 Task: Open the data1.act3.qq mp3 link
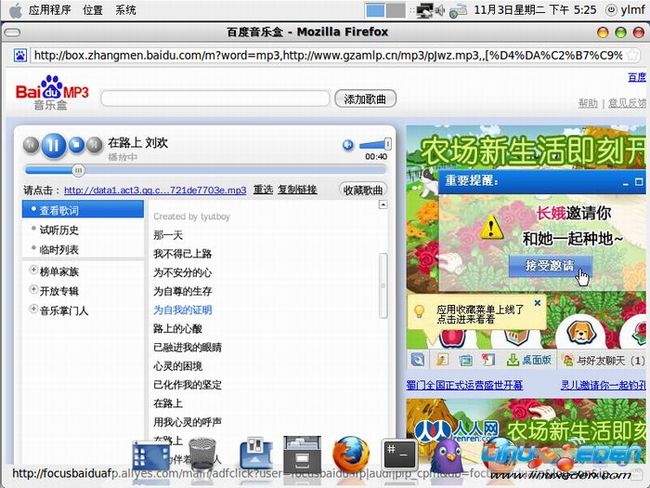pos(155,190)
